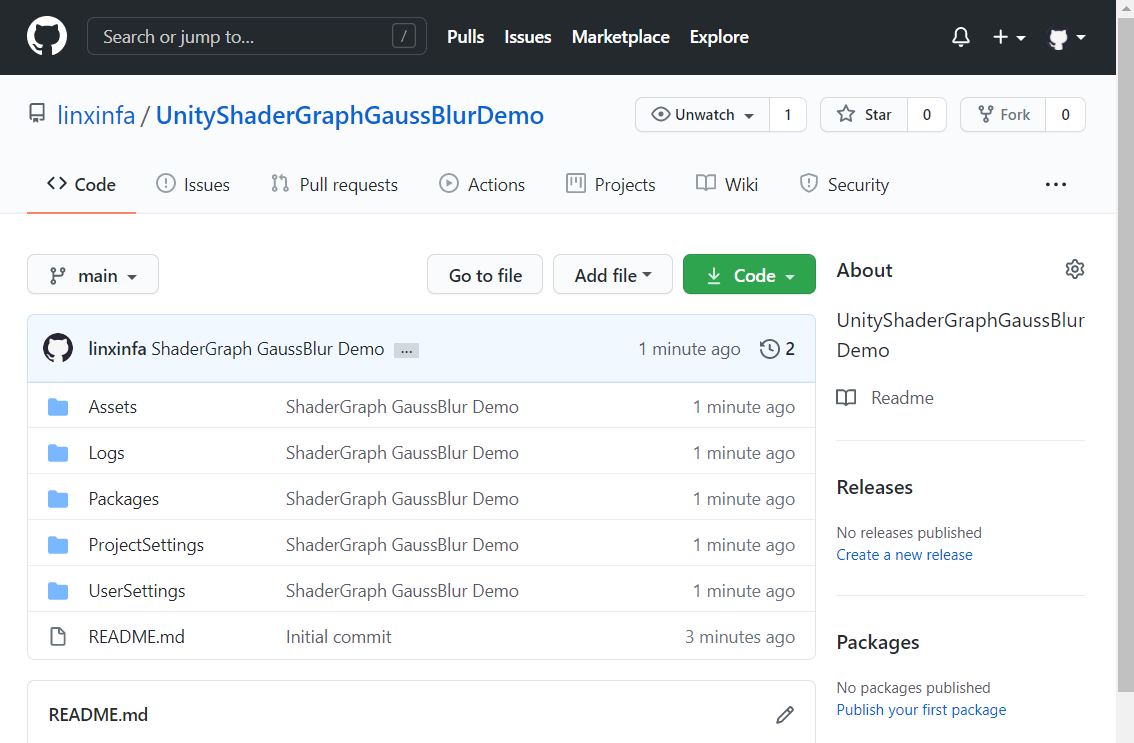Viewport: 1134px width, 743px height.
Task: Click the Star button
Action: pyautogui.click(x=864, y=114)
